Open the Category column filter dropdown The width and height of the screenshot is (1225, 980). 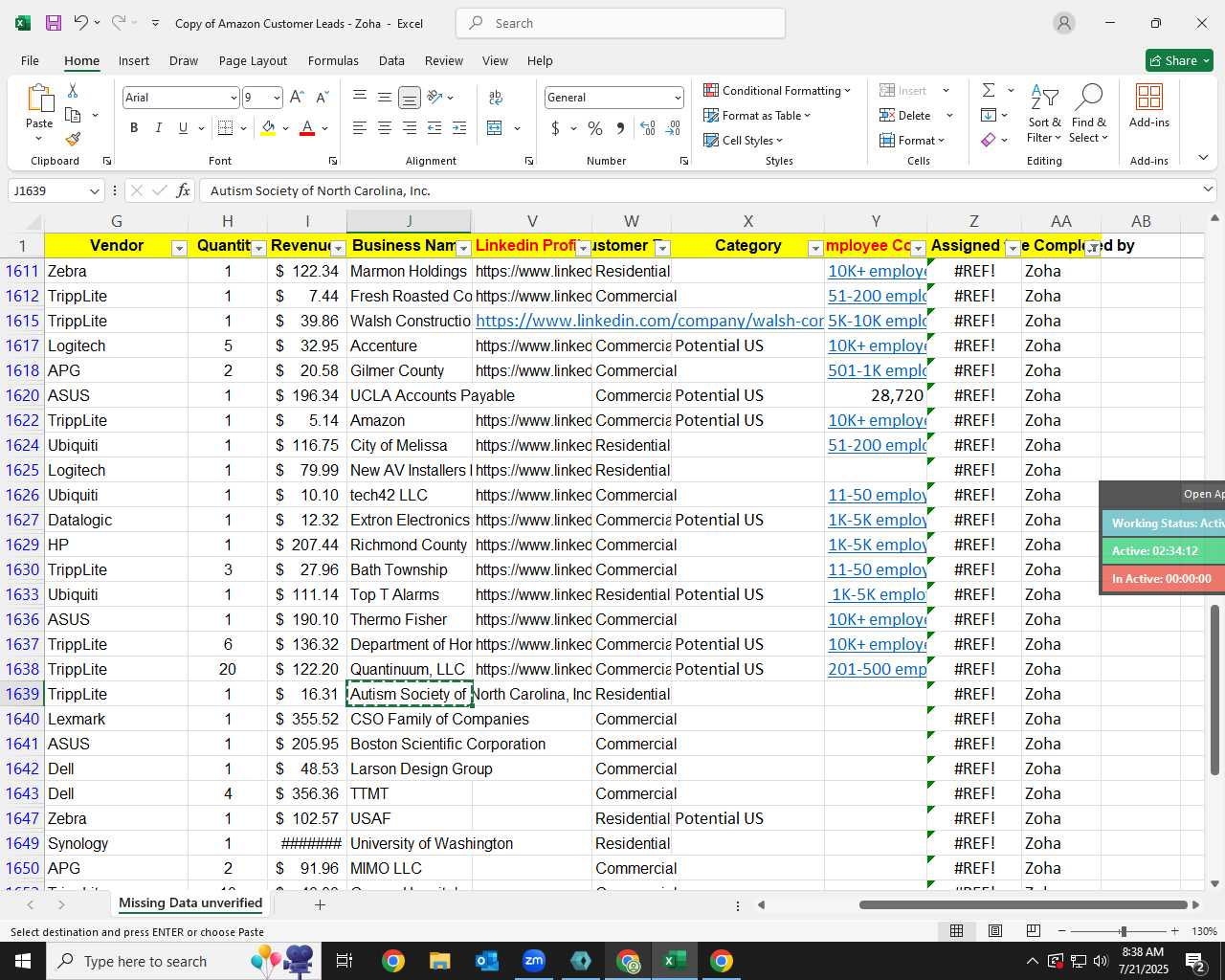[815, 249]
